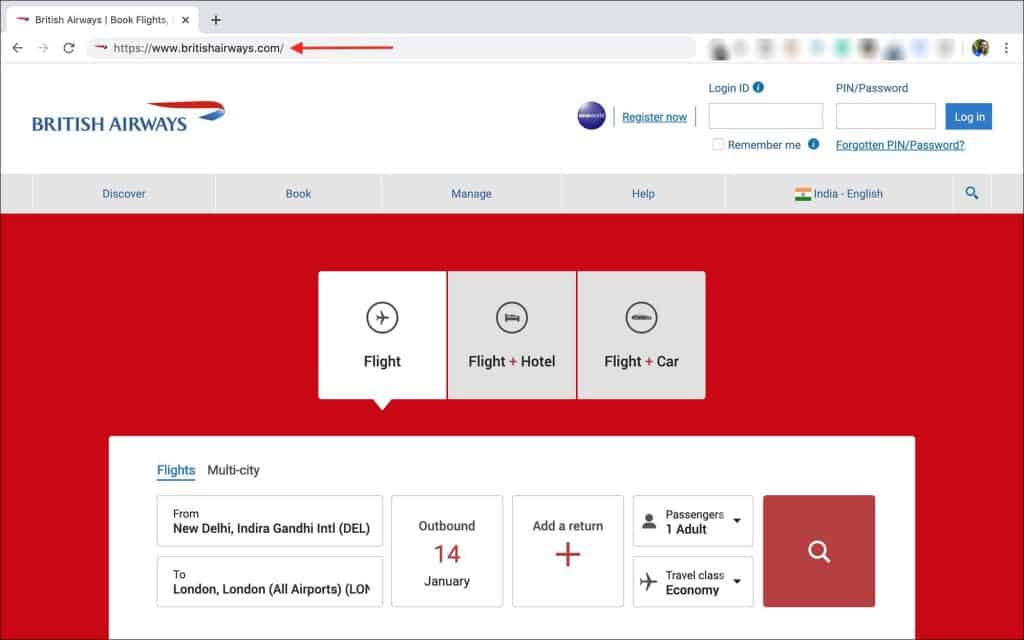Image resolution: width=1024 pixels, height=640 pixels.
Task: Click the Chrome profile avatar
Action: click(980, 48)
